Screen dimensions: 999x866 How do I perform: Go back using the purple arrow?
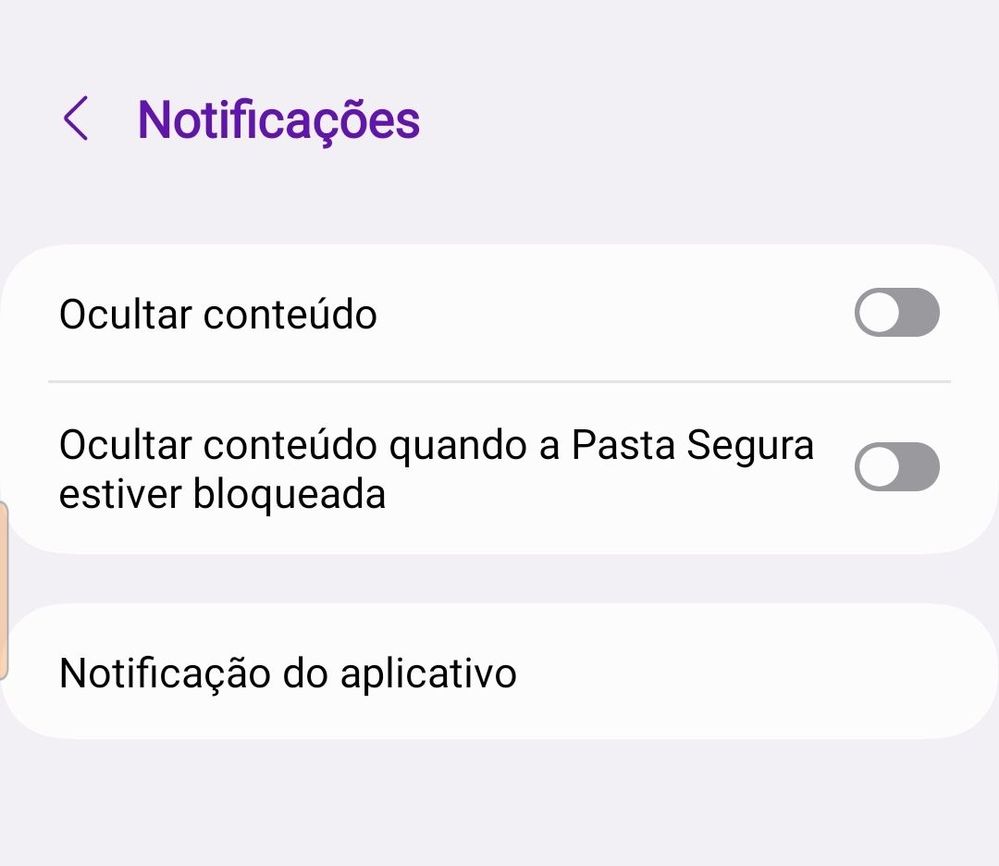75,119
